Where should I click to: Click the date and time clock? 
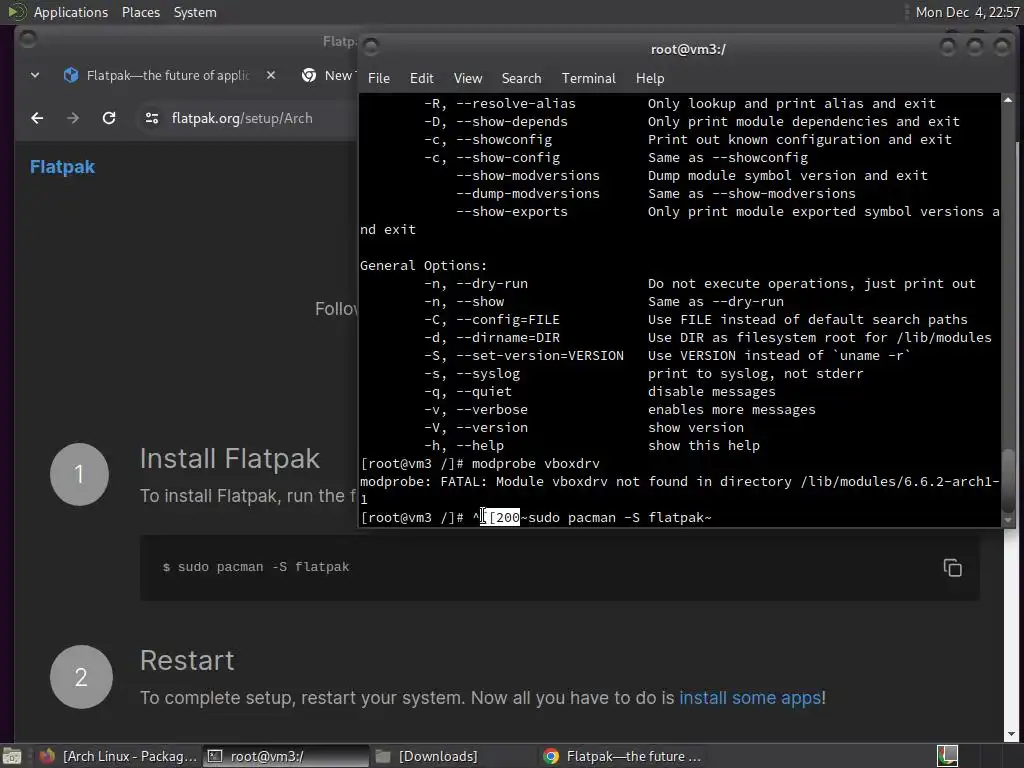[967, 12]
